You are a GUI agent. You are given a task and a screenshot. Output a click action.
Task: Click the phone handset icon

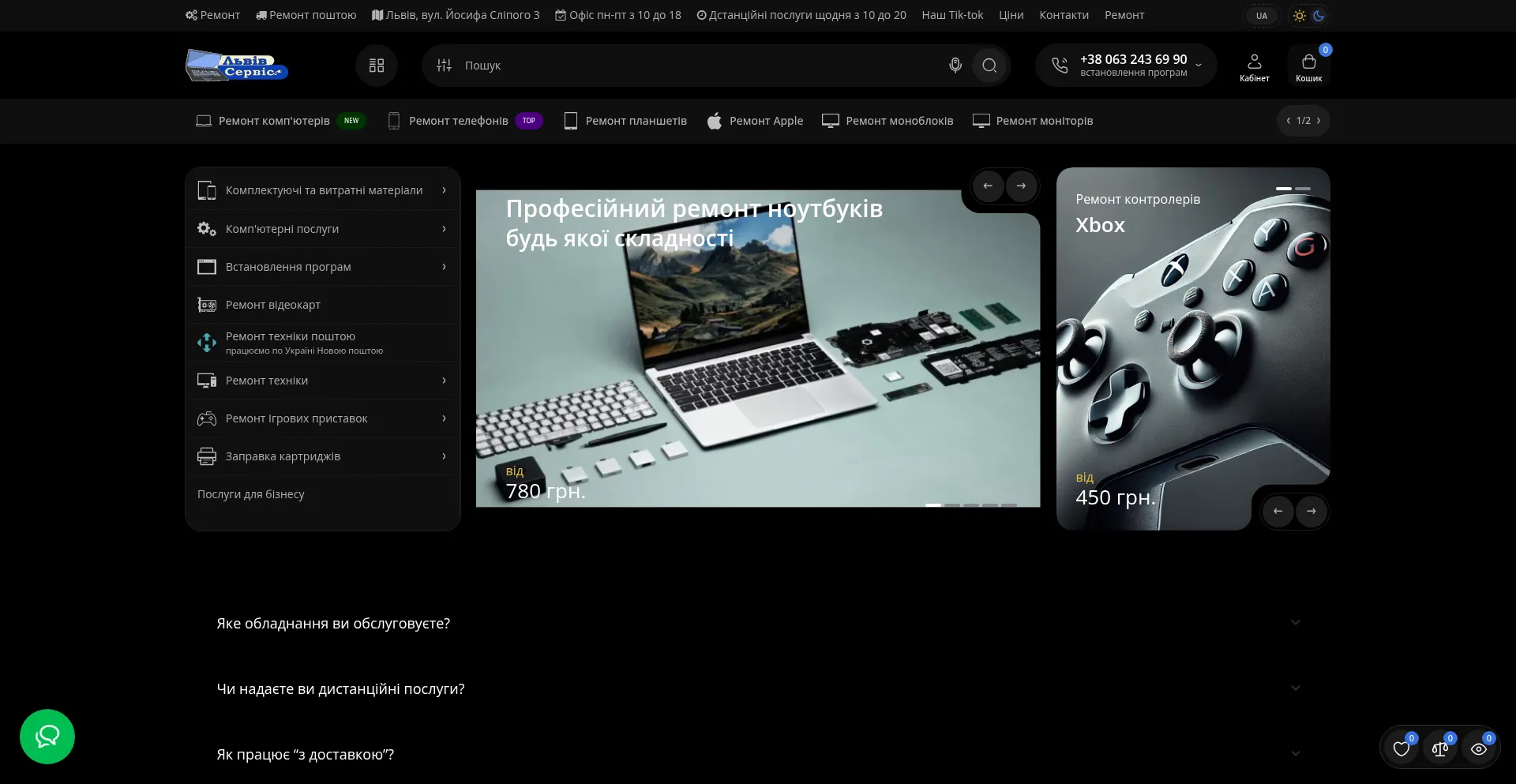click(x=1060, y=66)
